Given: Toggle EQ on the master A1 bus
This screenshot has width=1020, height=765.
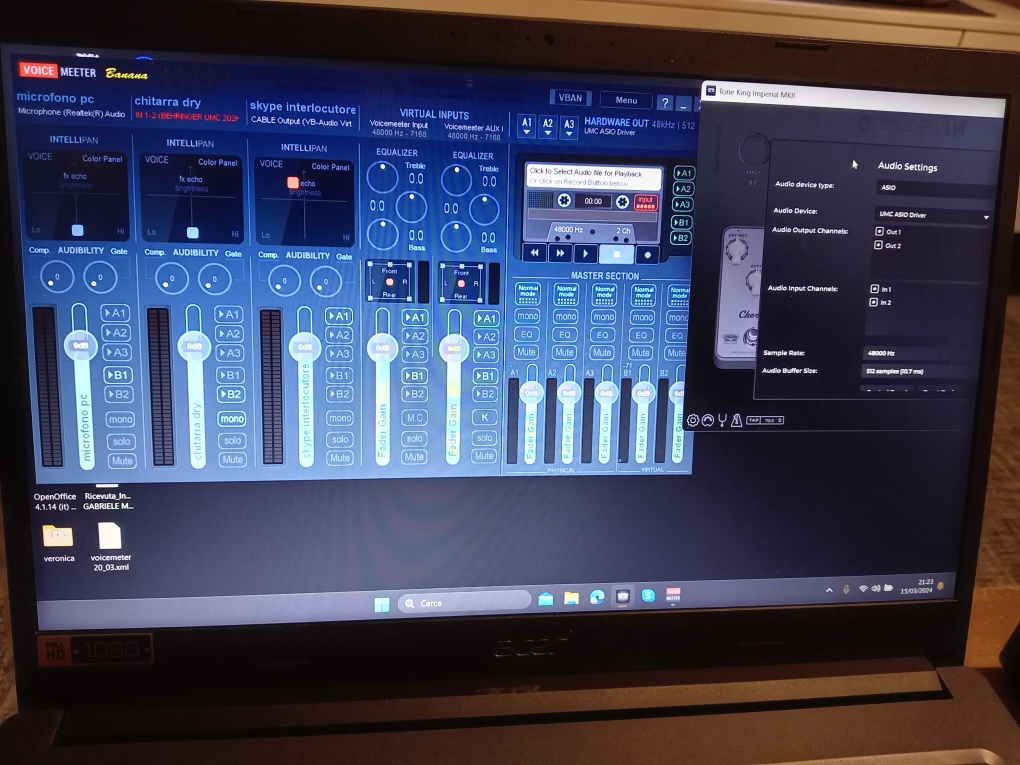Looking at the screenshot, I should [x=526, y=334].
